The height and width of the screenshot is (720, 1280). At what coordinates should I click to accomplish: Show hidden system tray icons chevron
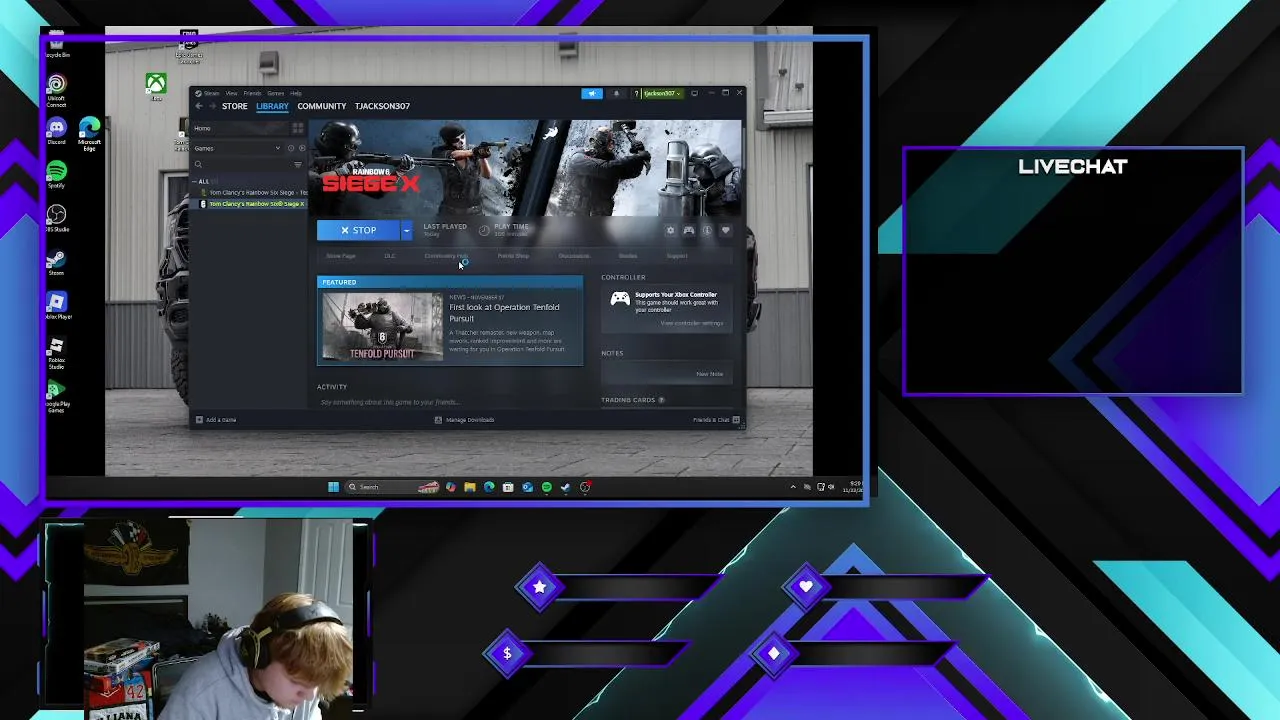[x=793, y=487]
